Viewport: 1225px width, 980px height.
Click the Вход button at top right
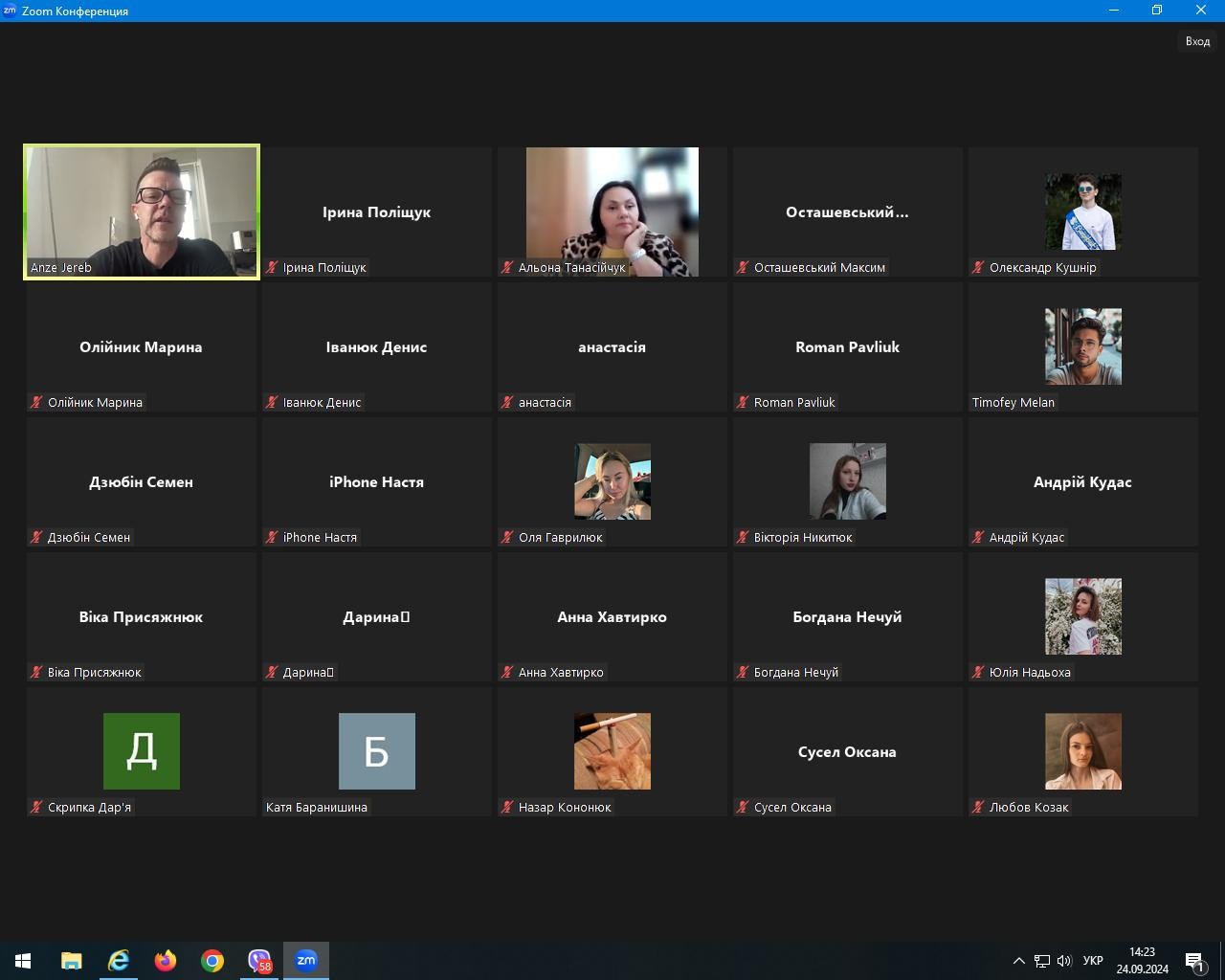pyautogui.click(x=1197, y=41)
